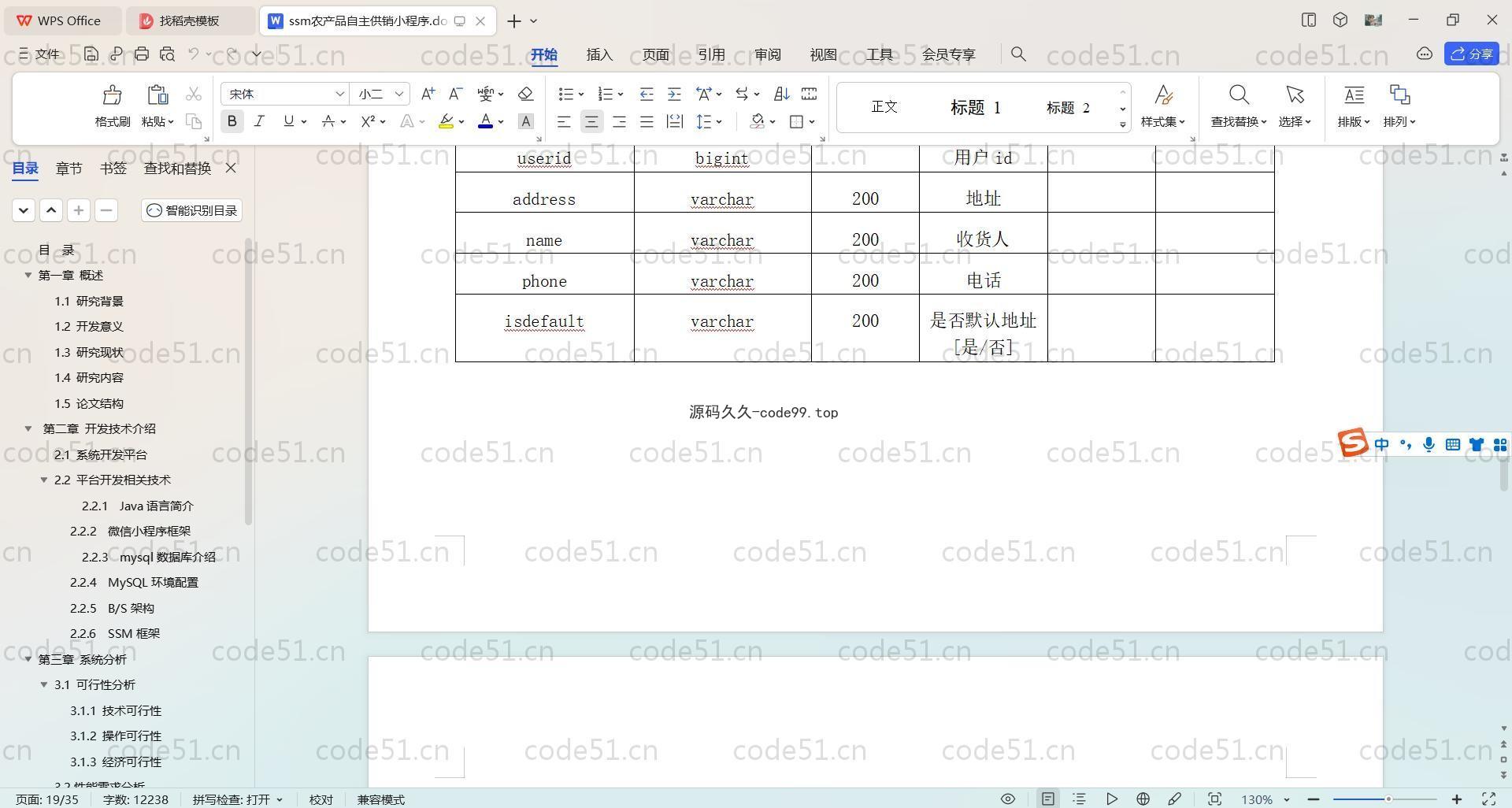
Task: Click the Sort icon in ribbon
Action: (x=781, y=94)
